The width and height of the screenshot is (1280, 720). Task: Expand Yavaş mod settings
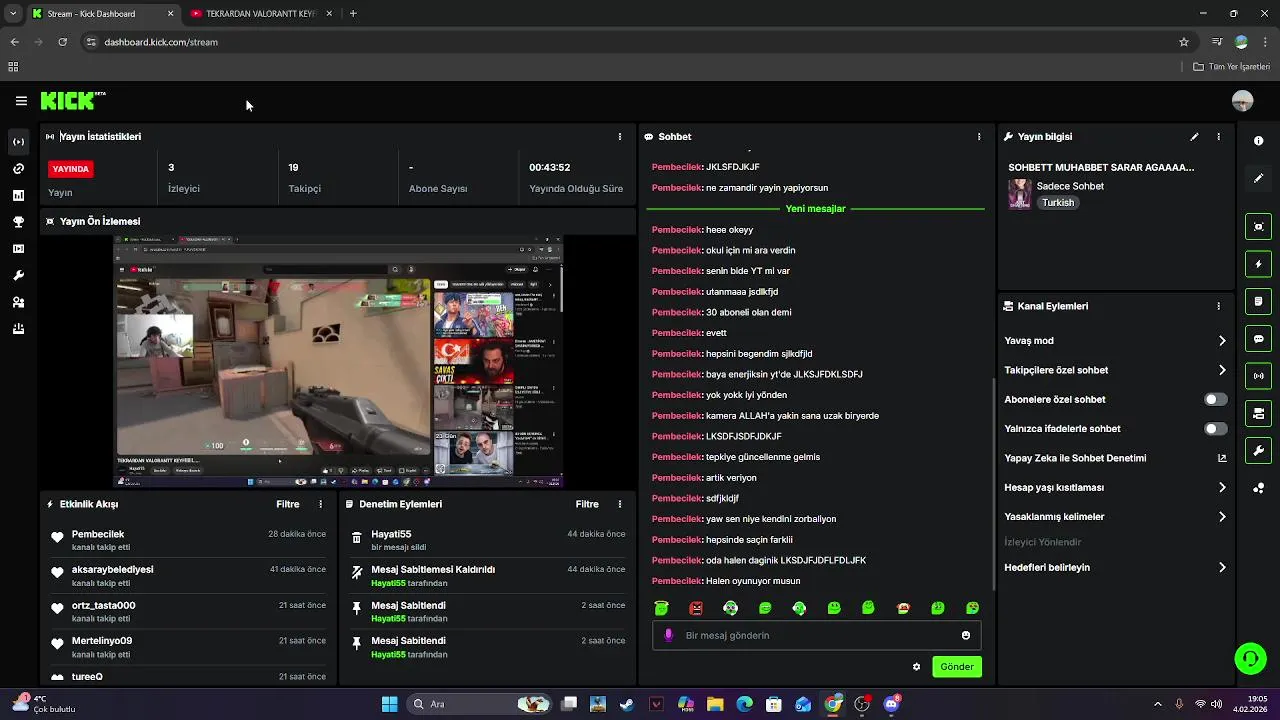(x=1222, y=341)
